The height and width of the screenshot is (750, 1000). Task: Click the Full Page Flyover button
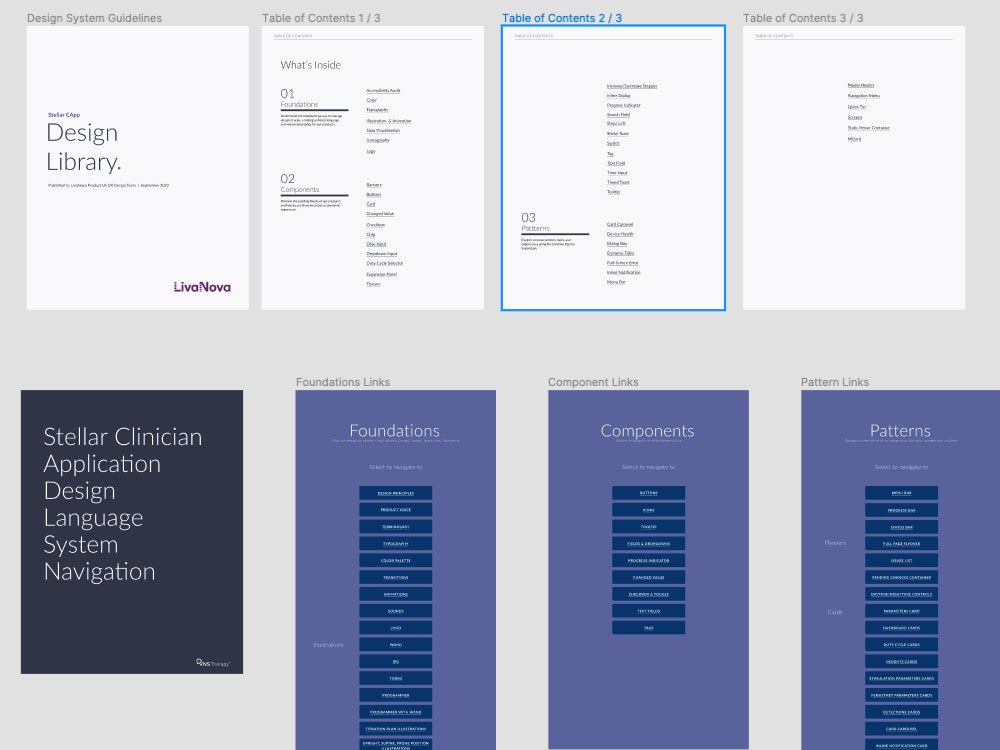coord(901,543)
